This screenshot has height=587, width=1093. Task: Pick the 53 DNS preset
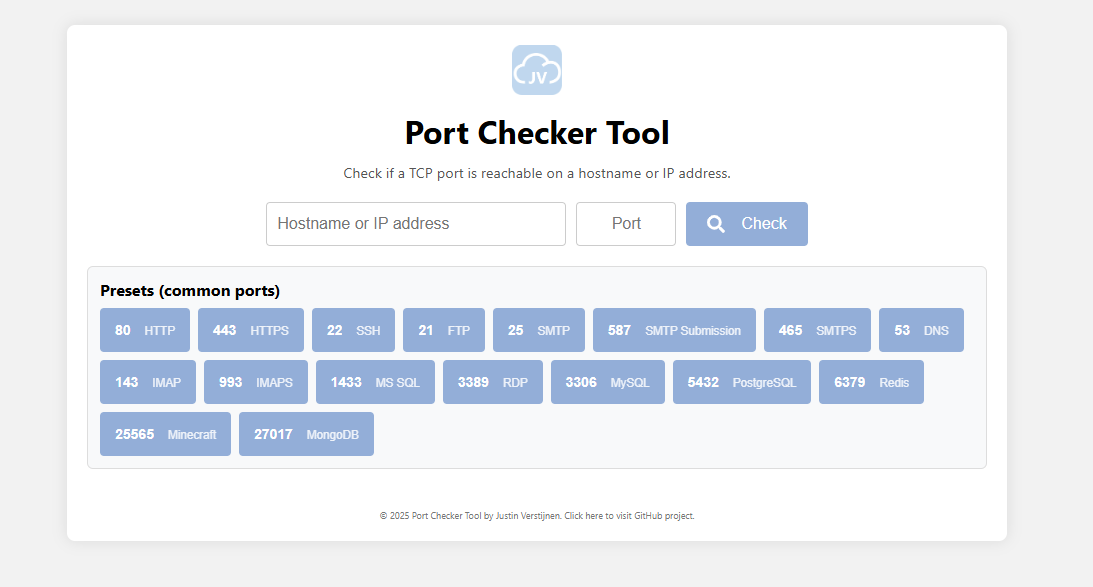coord(921,330)
